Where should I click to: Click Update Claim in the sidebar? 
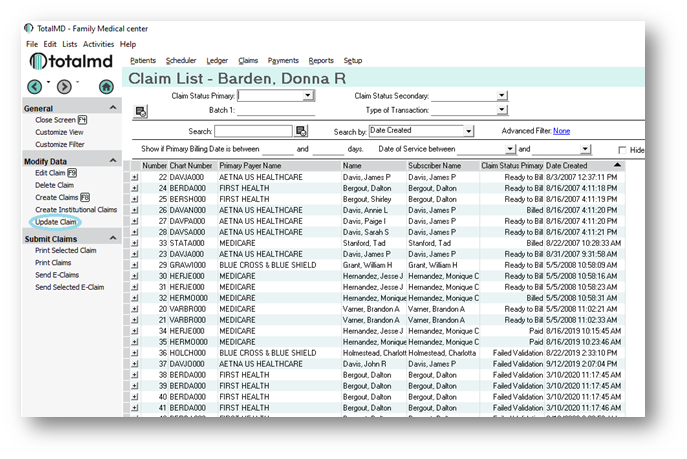pyautogui.click(x=56, y=222)
